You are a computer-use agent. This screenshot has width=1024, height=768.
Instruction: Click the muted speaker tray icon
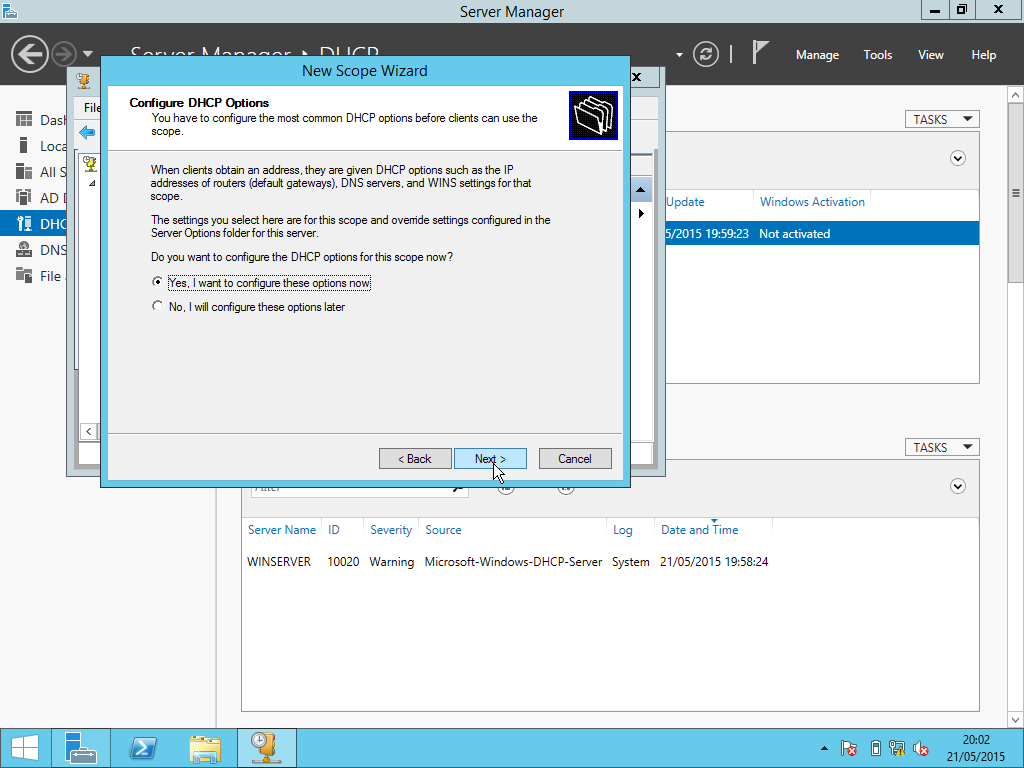pyautogui.click(x=921, y=748)
